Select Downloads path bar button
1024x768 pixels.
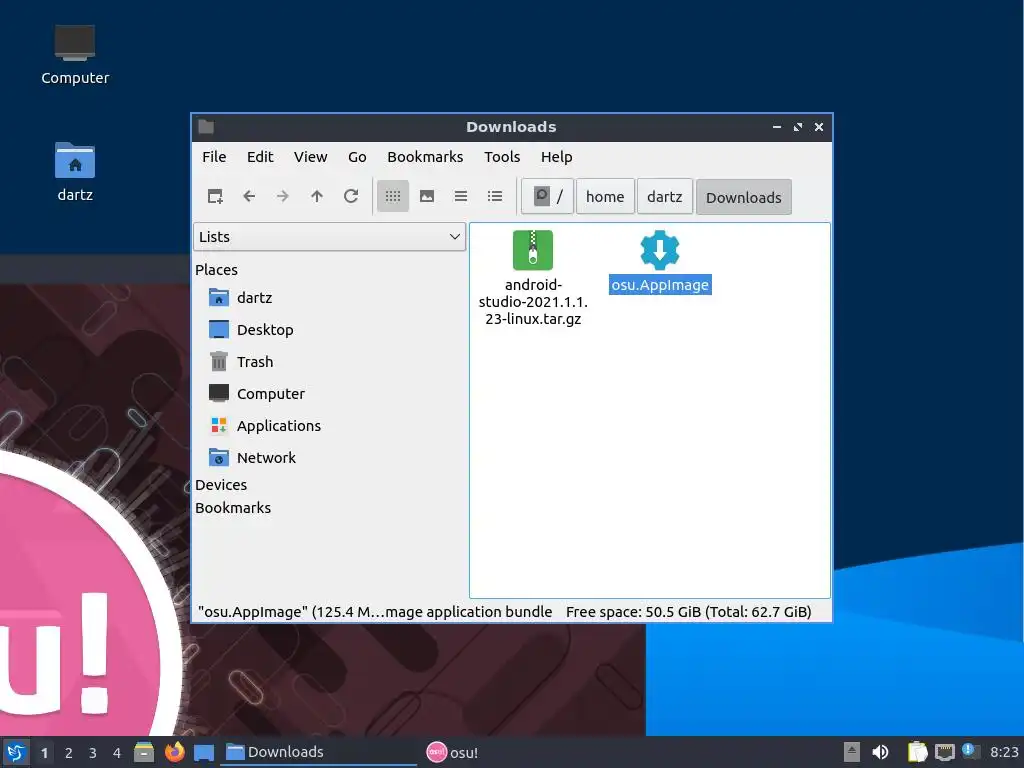[x=743, y=197]
